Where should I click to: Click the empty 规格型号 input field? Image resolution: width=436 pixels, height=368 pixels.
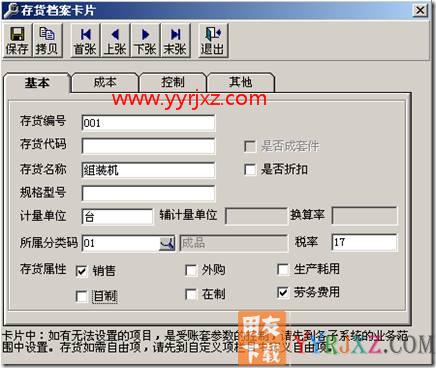pos(148,193)
